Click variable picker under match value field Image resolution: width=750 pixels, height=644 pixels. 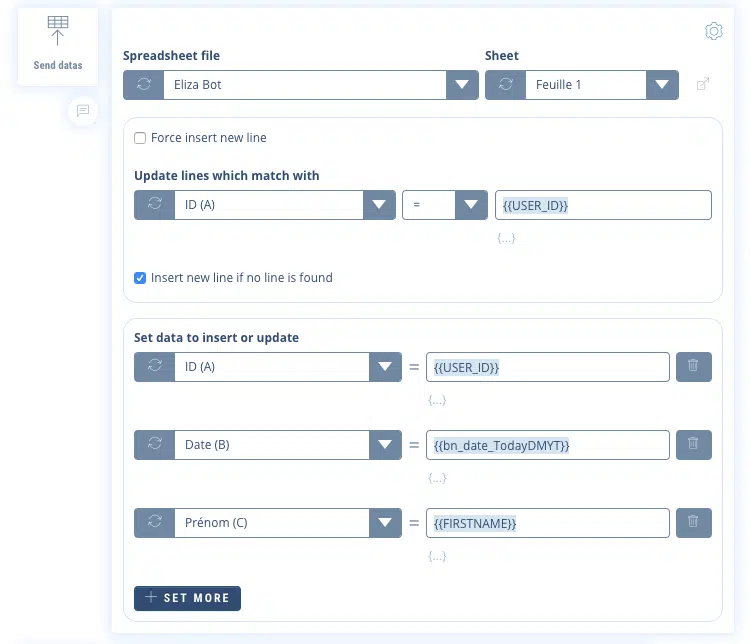506,239
